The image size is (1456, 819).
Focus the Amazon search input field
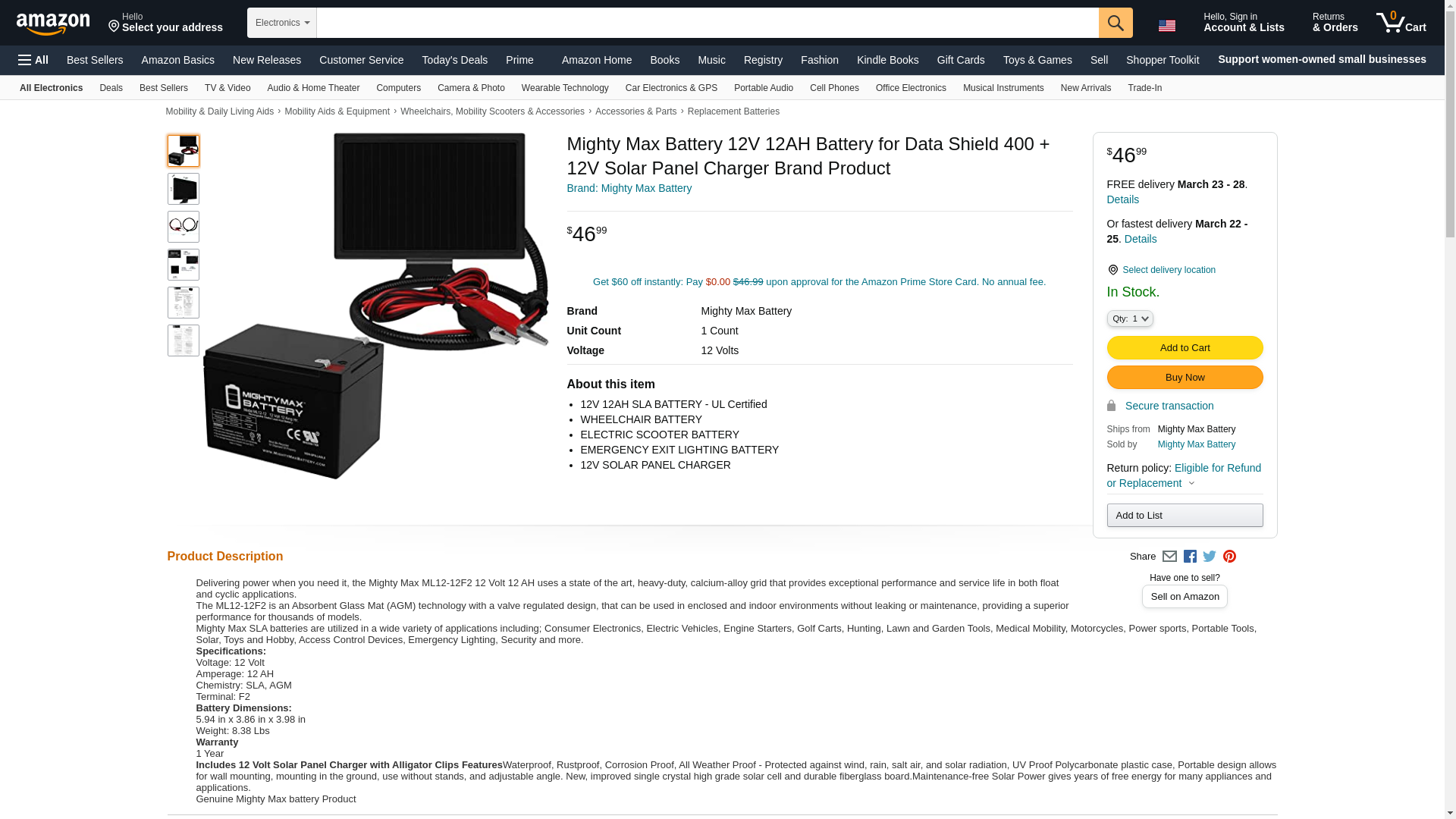708,23
